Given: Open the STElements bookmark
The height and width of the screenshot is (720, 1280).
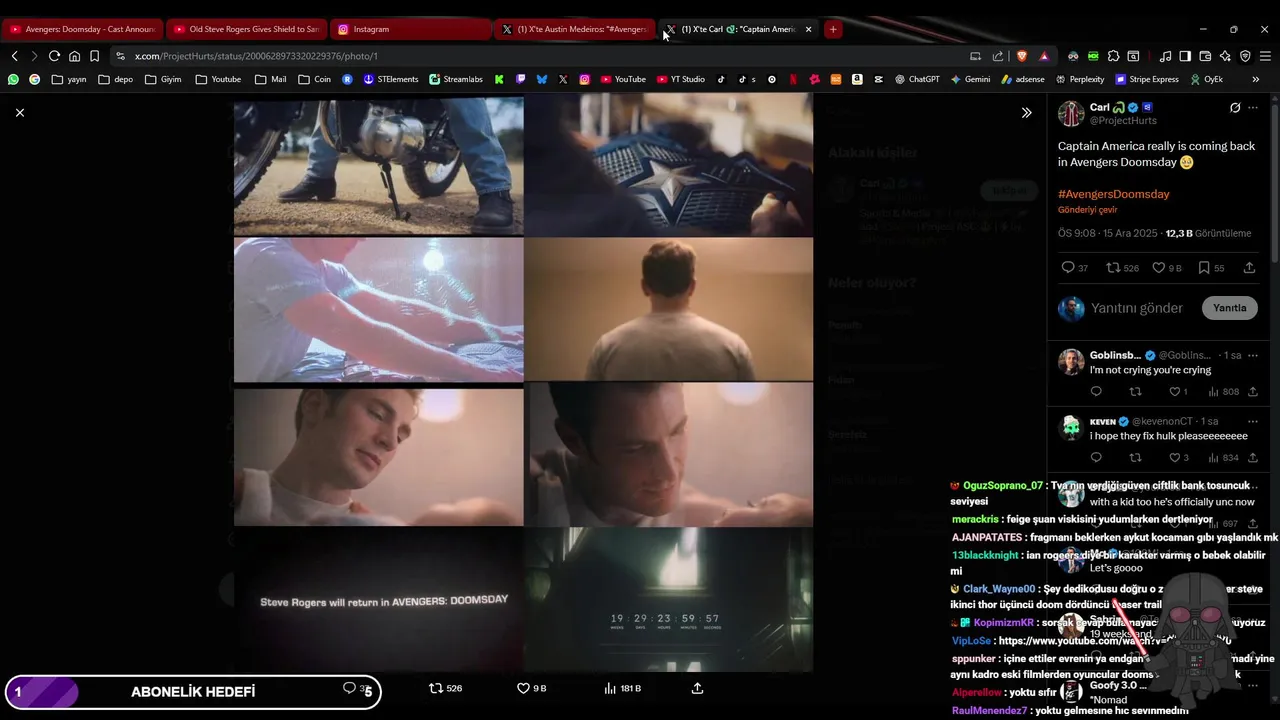Looking at the screenshot, I should point(391,79).
